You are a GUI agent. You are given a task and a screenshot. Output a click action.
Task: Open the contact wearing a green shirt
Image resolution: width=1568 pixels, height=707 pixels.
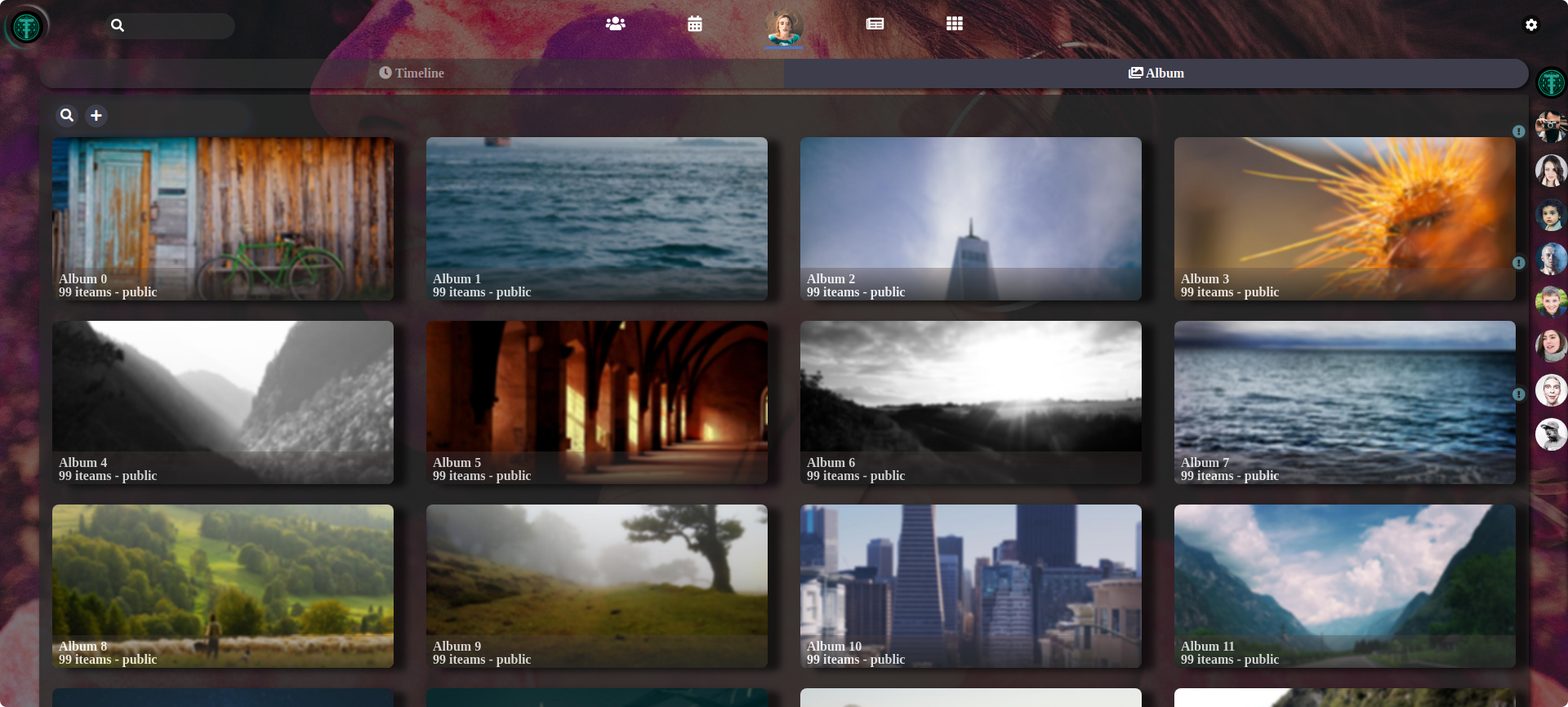[x=1551, y=303]
